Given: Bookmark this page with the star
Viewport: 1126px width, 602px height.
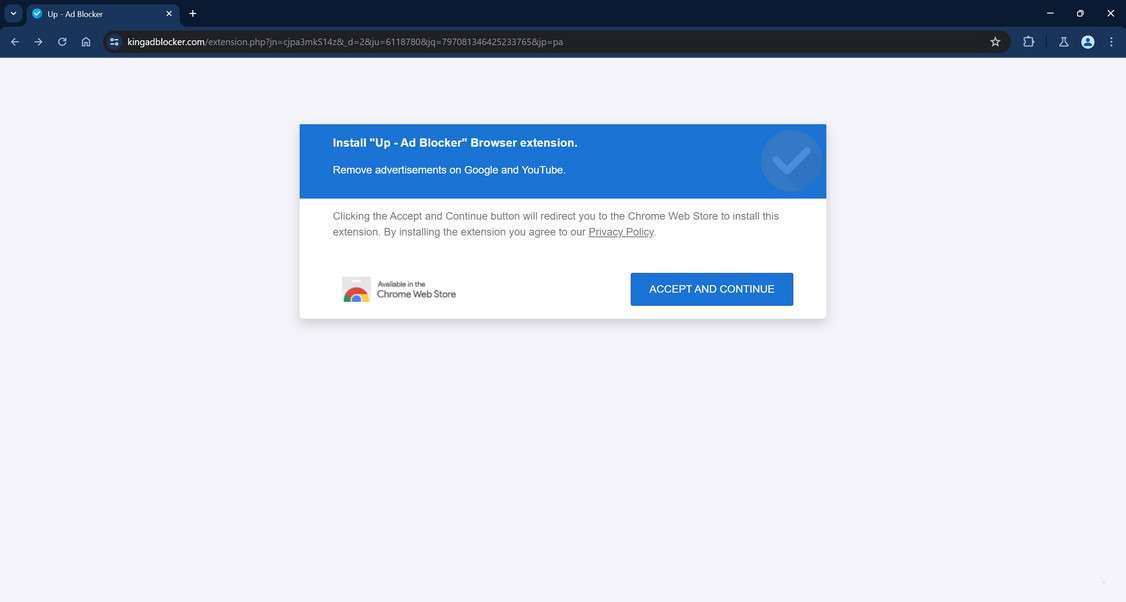Looking at the screenshot, I should tap(995, 41).
